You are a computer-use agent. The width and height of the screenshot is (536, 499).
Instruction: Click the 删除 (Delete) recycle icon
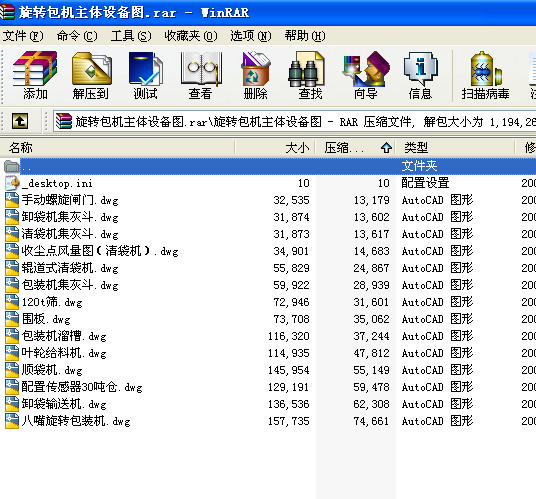click(x=255, y=69)
